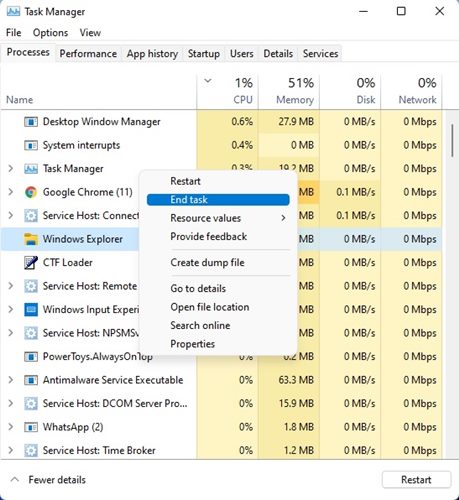
Task: Sort by the CPU column header
Action: point(228,91)
